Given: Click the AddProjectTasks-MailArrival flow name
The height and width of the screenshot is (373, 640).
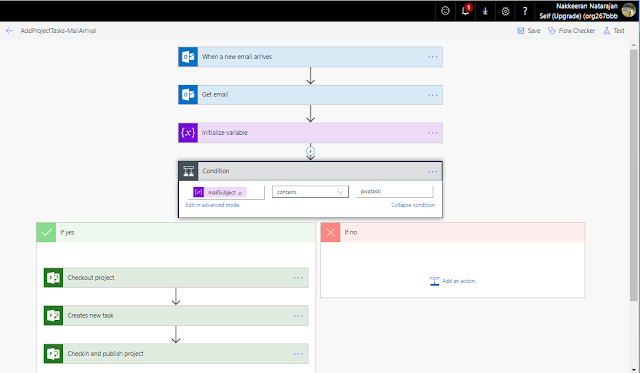Looking at the screenshot, I should (x=58, y=31).
